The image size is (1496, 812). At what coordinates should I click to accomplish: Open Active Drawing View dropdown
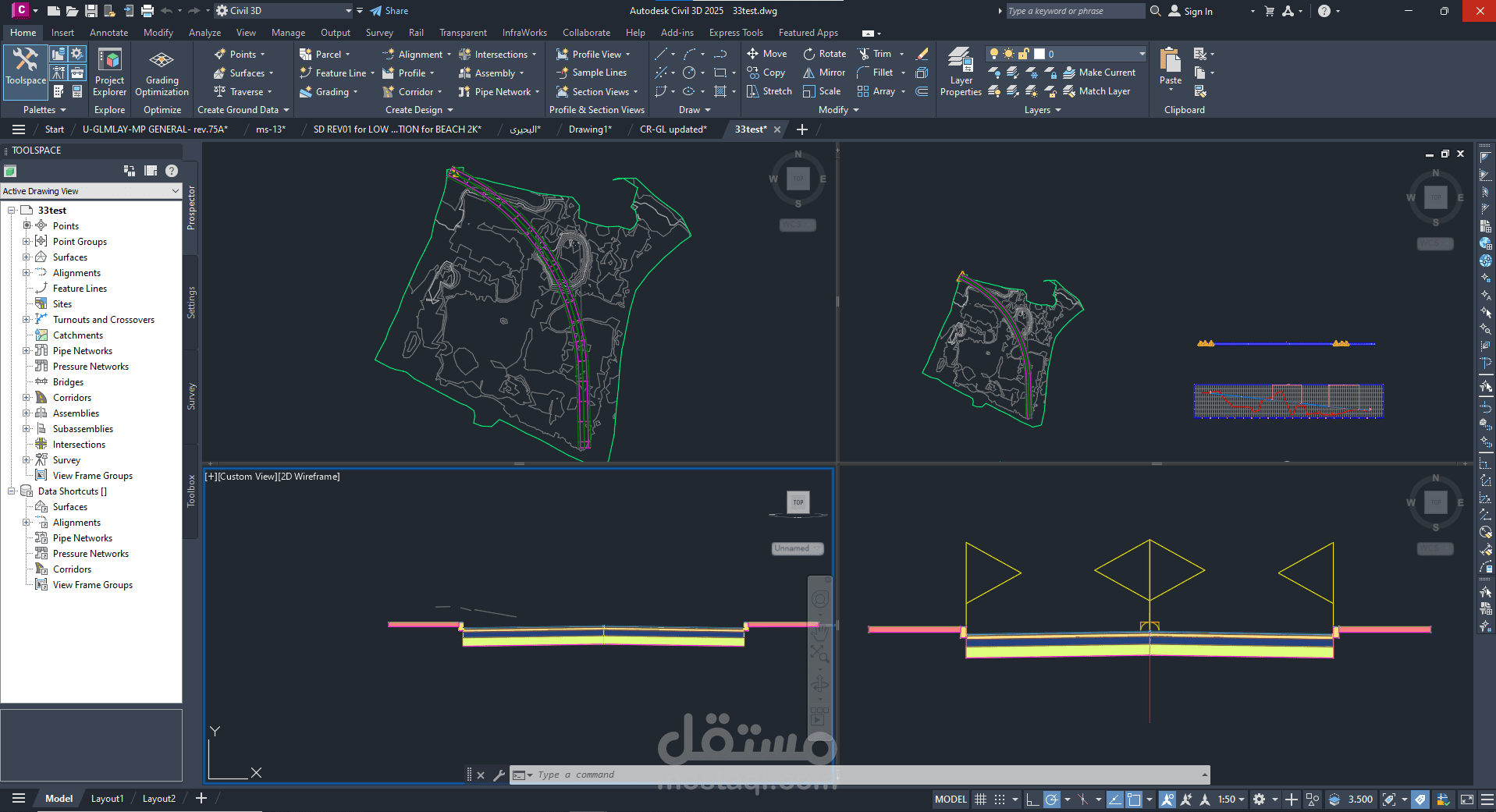(91, 191)
